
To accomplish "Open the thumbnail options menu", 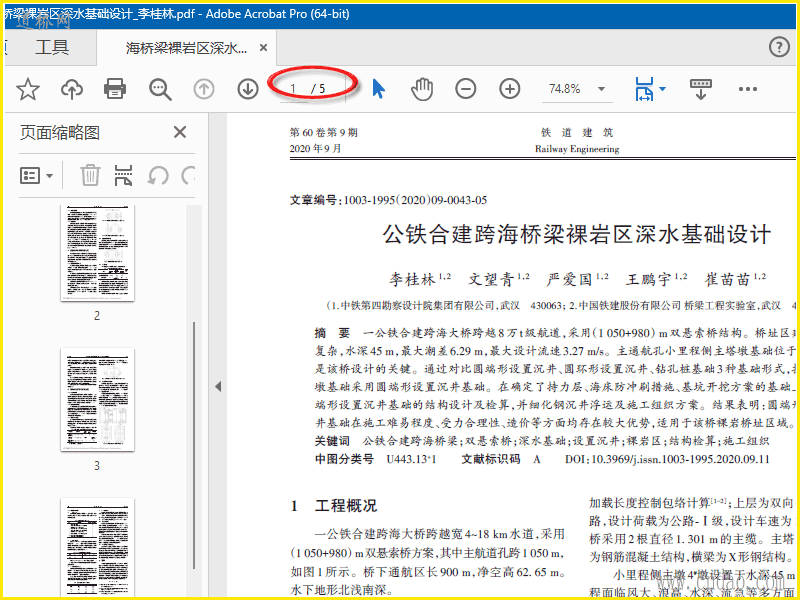I will 36,176.
